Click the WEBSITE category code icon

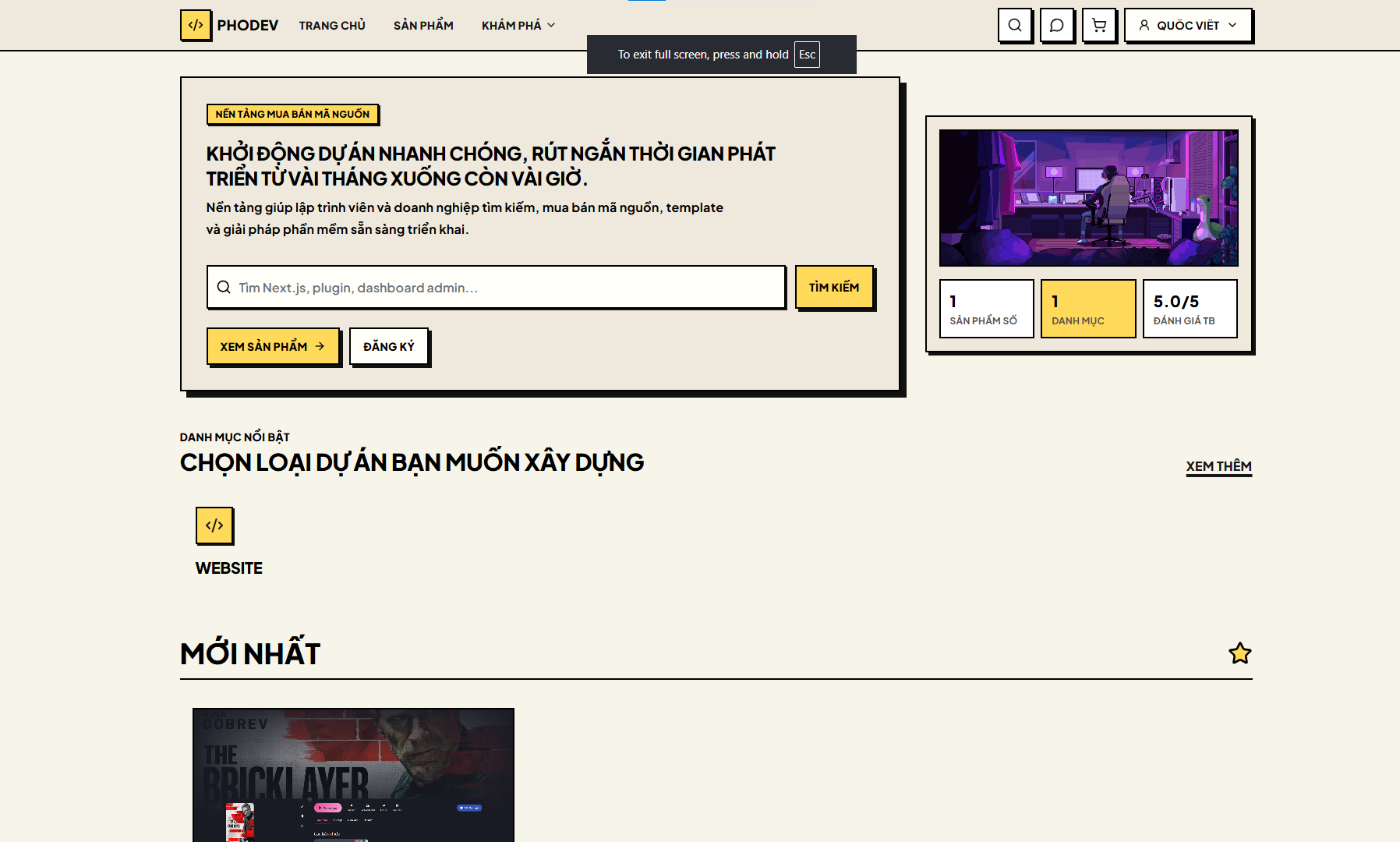(214, 525)
